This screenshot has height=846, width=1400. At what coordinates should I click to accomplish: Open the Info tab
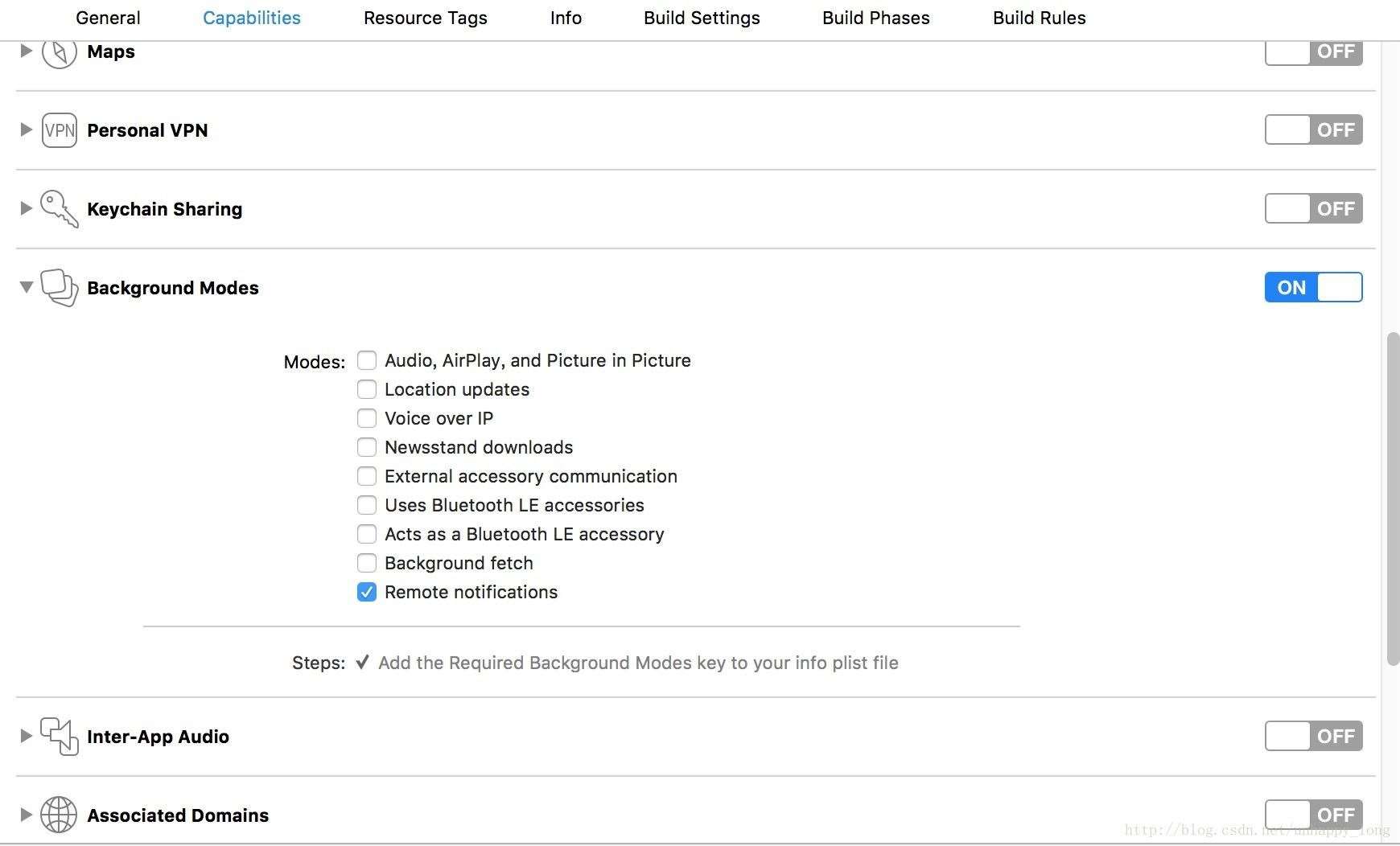pos(566,18)
